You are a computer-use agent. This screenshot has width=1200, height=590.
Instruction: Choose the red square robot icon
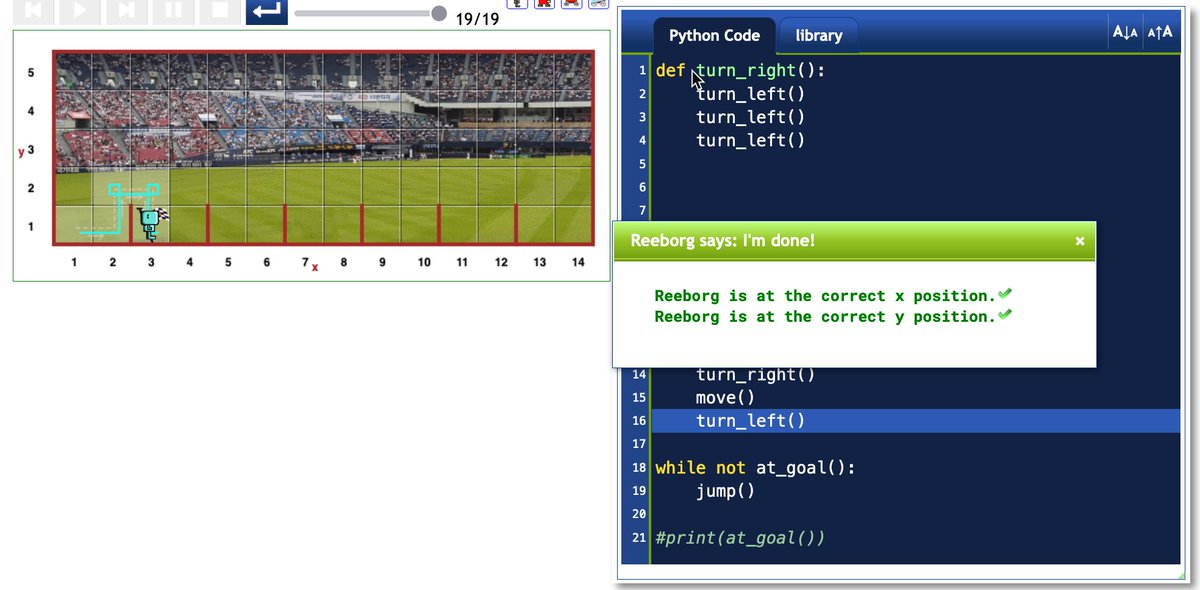click(544, 4)
